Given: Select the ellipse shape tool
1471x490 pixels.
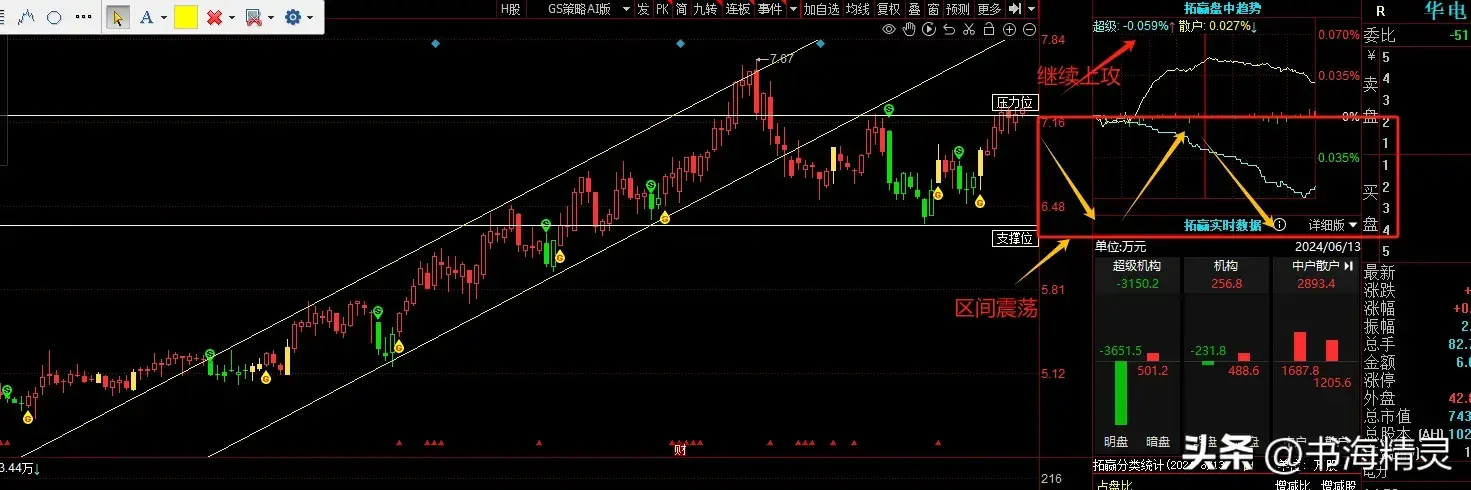Looking at the screenshot, I should [x=54, y=17].
